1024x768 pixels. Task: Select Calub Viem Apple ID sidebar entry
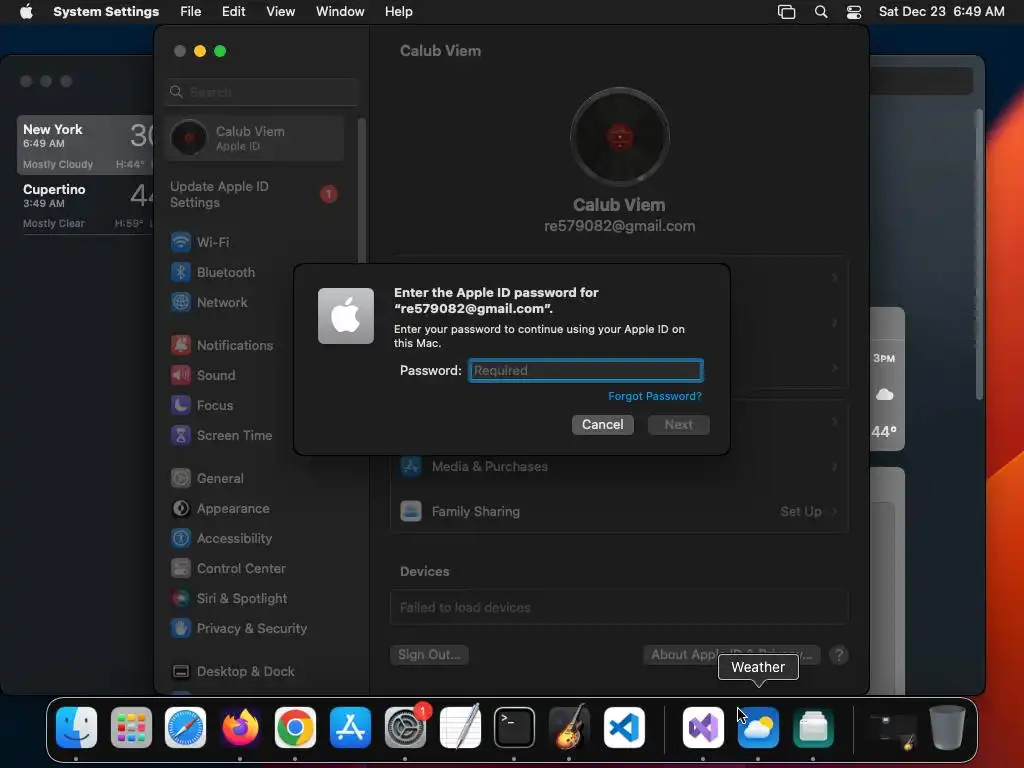(255, 138)
